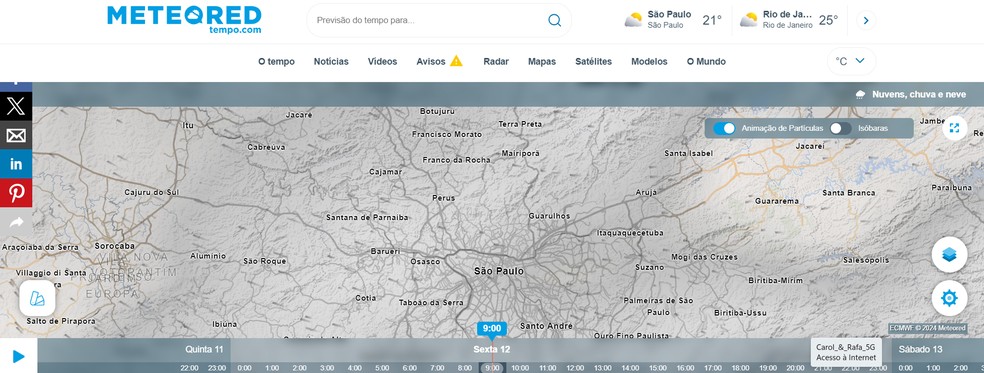
Task: Share via email envelope icon
Action: pyautogui.click(x=16, y=135)
